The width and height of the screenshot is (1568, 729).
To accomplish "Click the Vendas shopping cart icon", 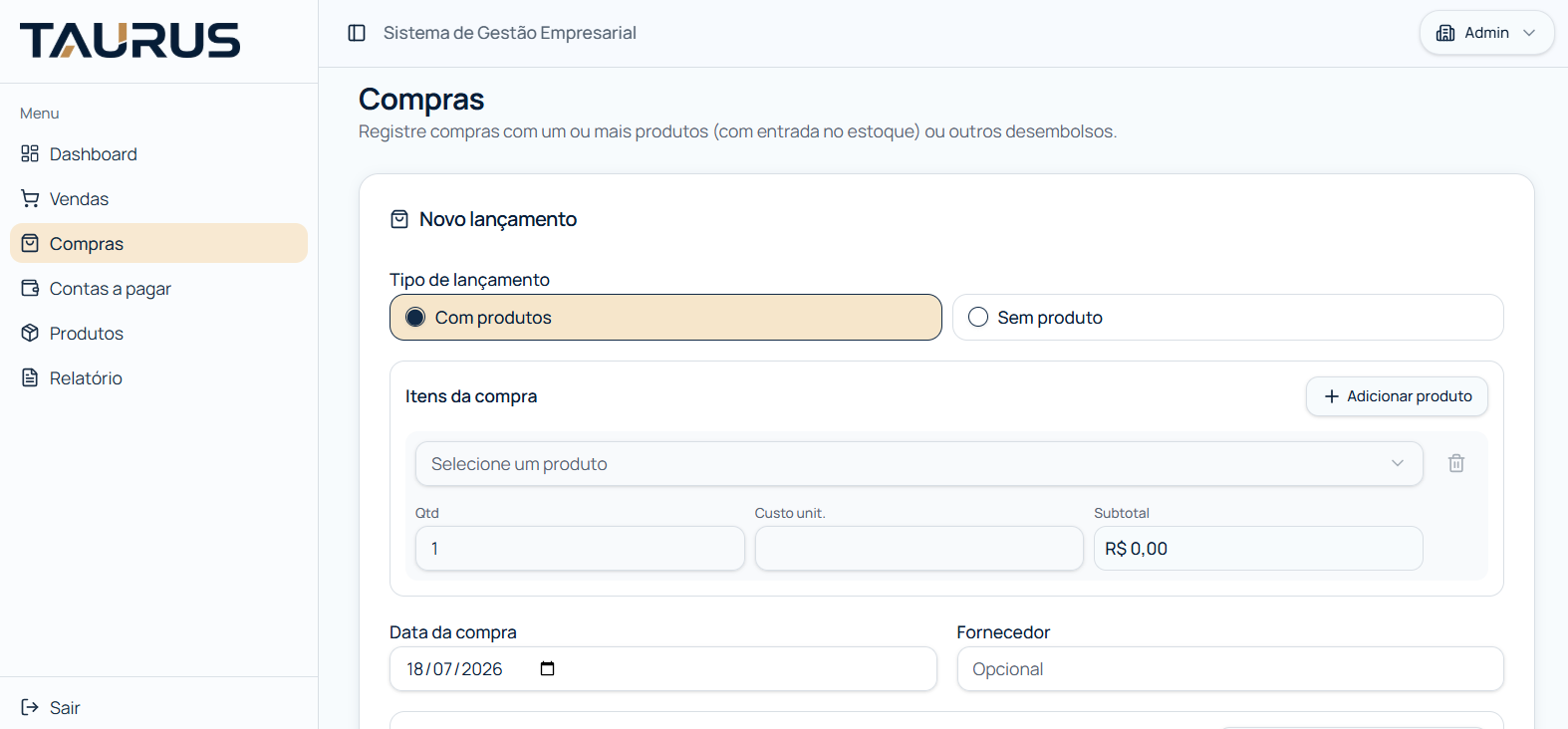I will coord(30,198).
